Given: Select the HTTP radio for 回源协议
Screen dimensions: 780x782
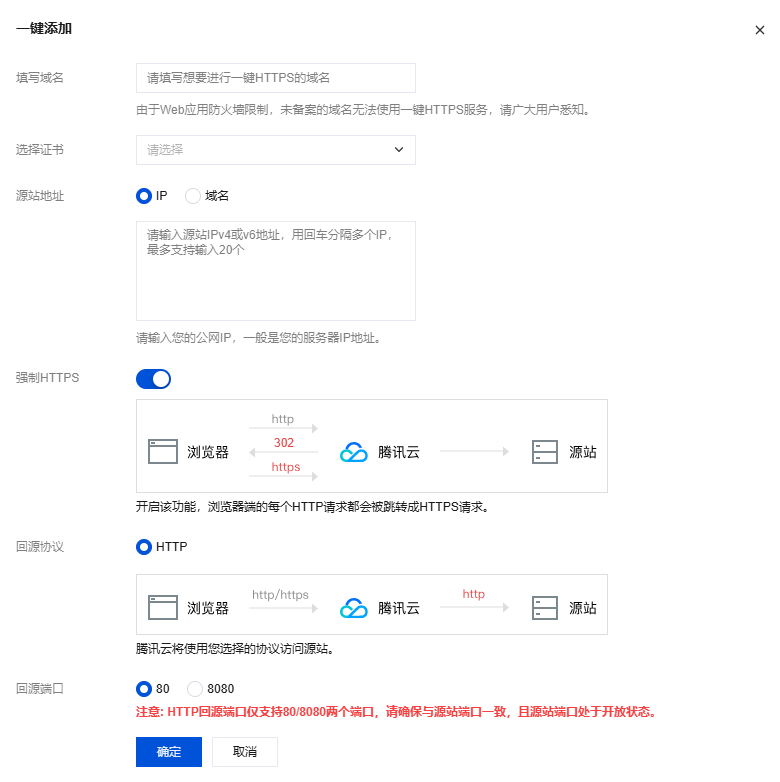Looking at the screenshot, I should click(144, 547).
